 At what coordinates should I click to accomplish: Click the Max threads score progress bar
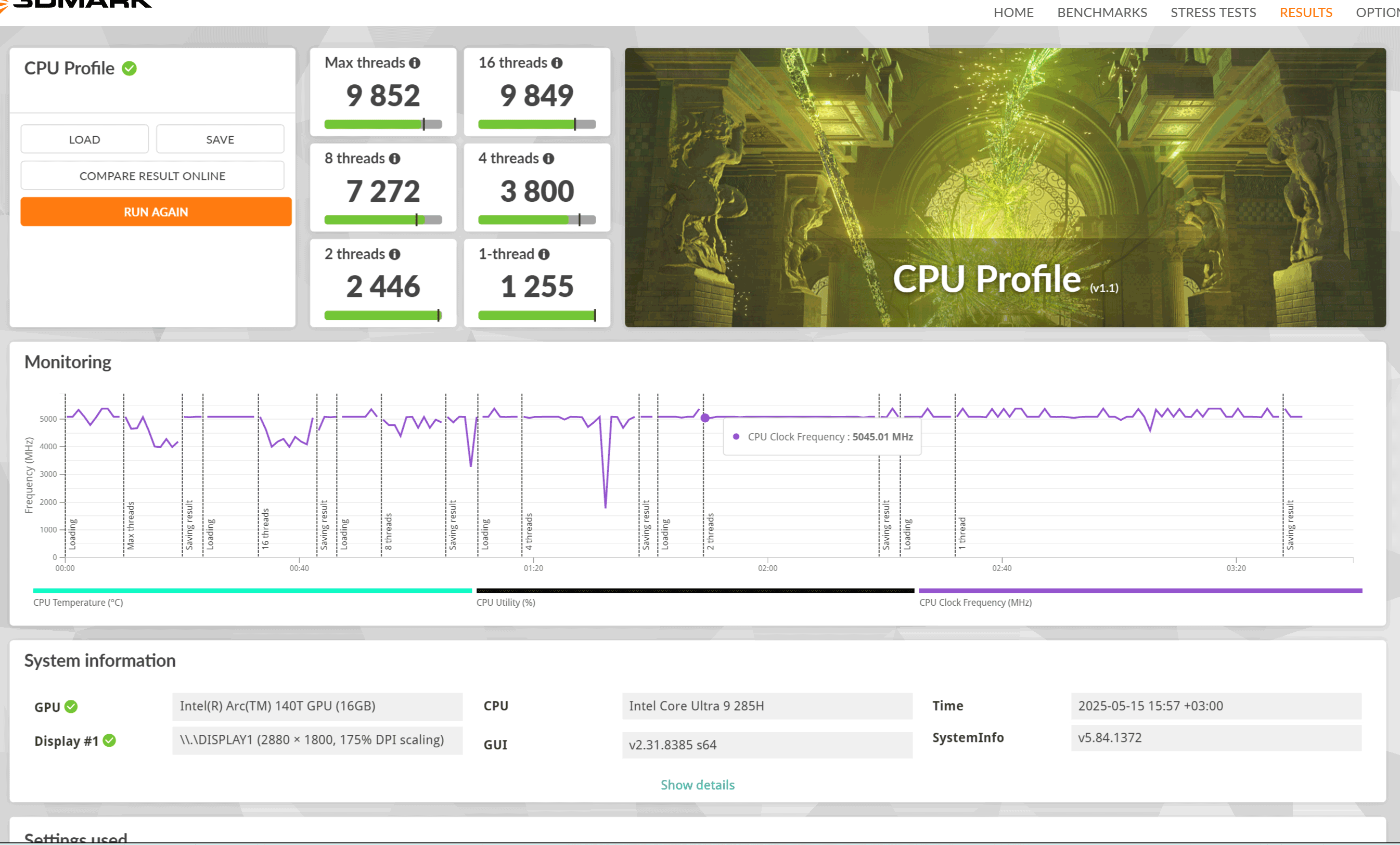pyautogui.click(x=383, y=124)
